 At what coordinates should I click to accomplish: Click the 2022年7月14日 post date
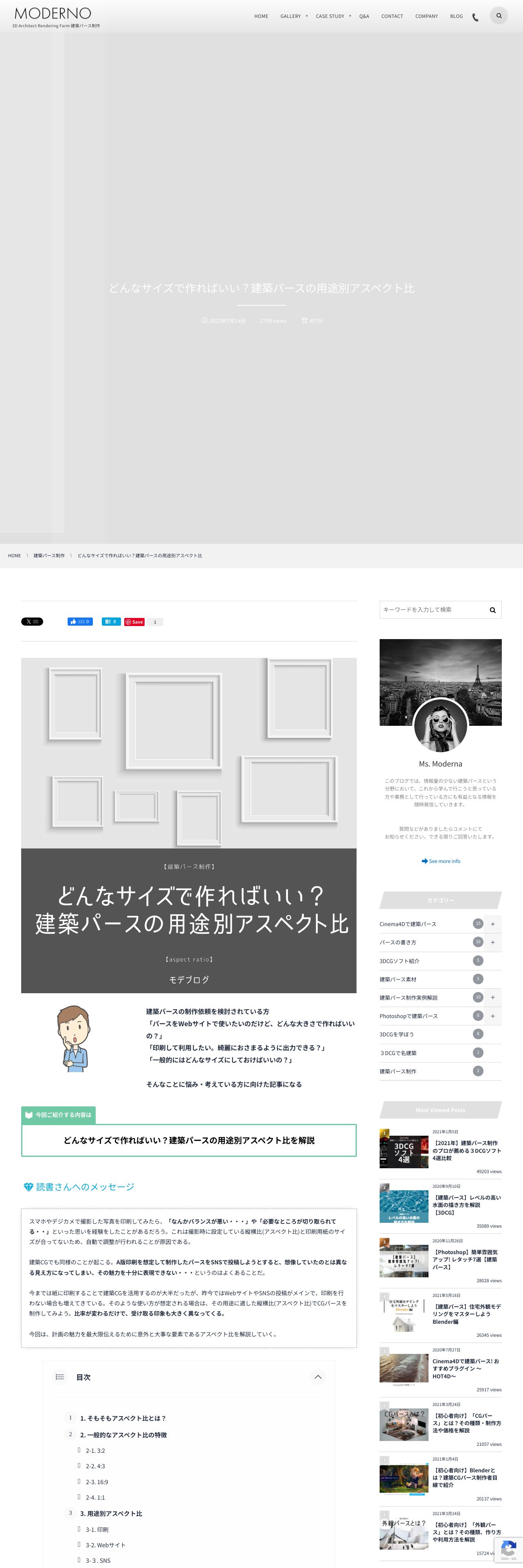pos(228,321)
